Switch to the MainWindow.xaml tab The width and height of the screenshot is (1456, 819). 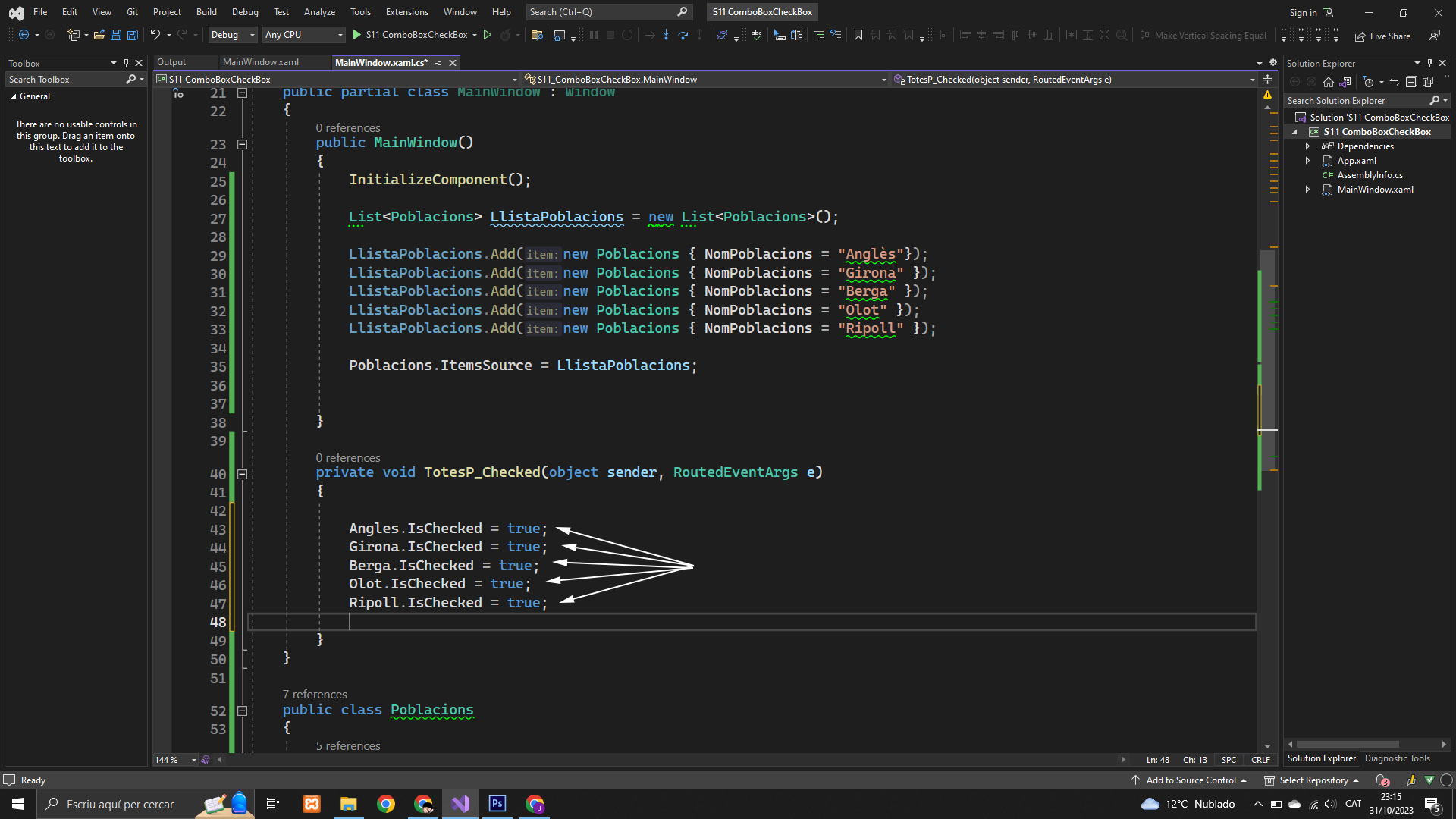[261, 62]
